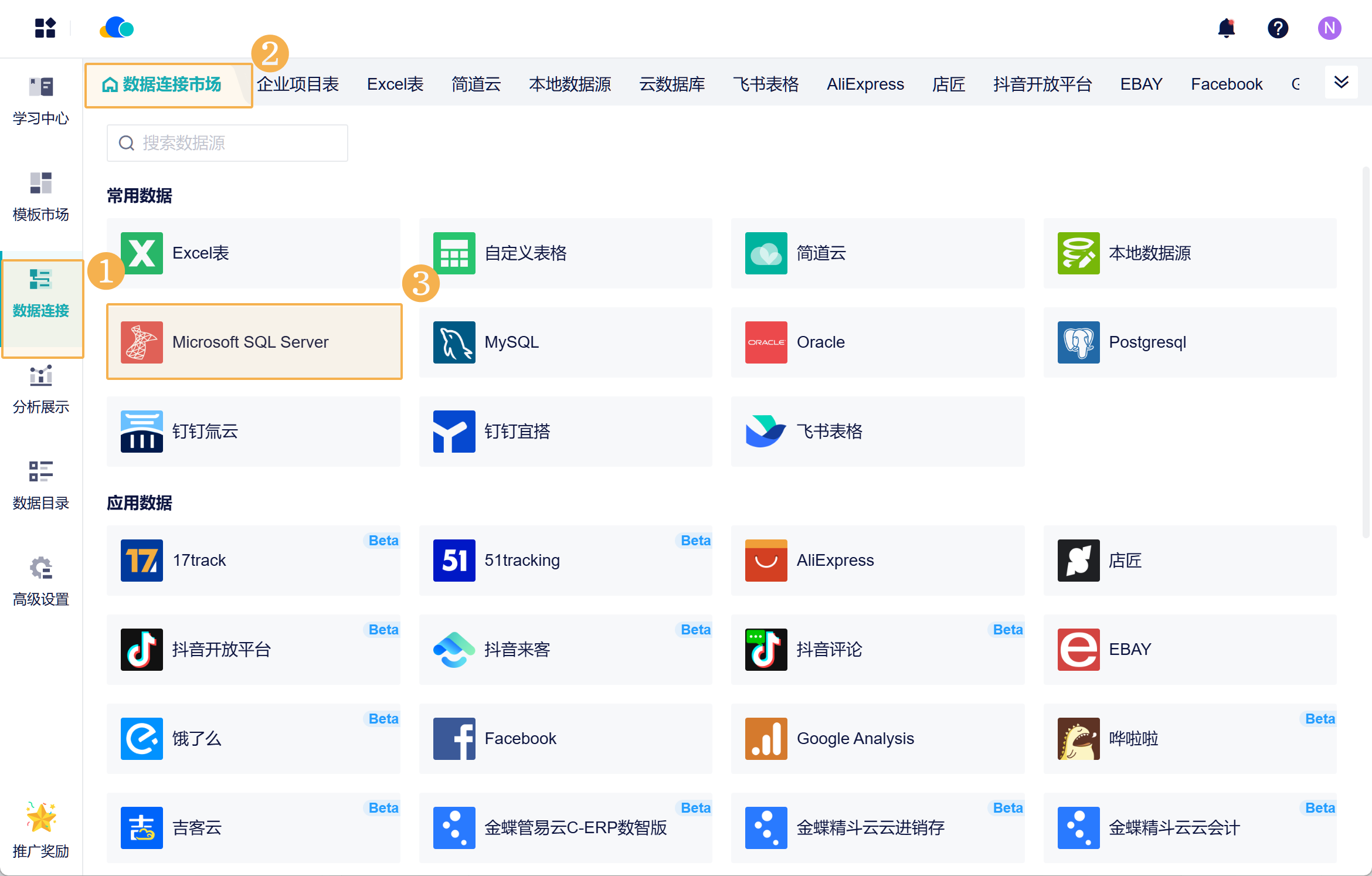Open the user avatar N
Screen dimensions: 1372x876
[1329, 28]
